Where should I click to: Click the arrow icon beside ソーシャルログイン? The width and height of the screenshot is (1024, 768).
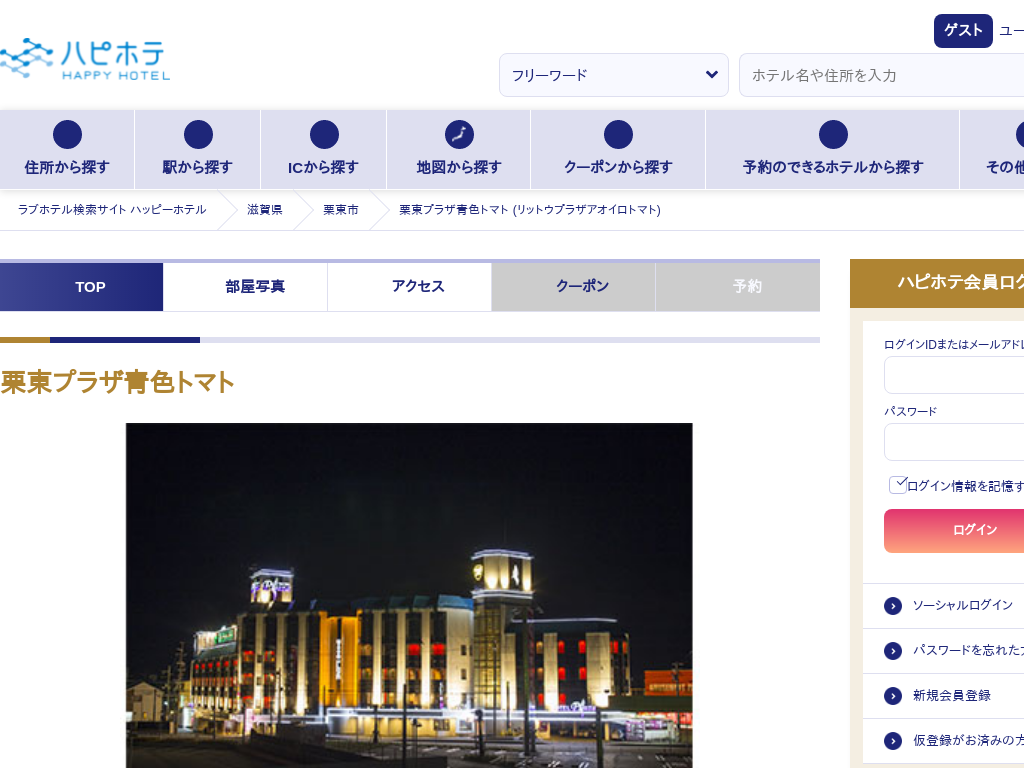893,606
